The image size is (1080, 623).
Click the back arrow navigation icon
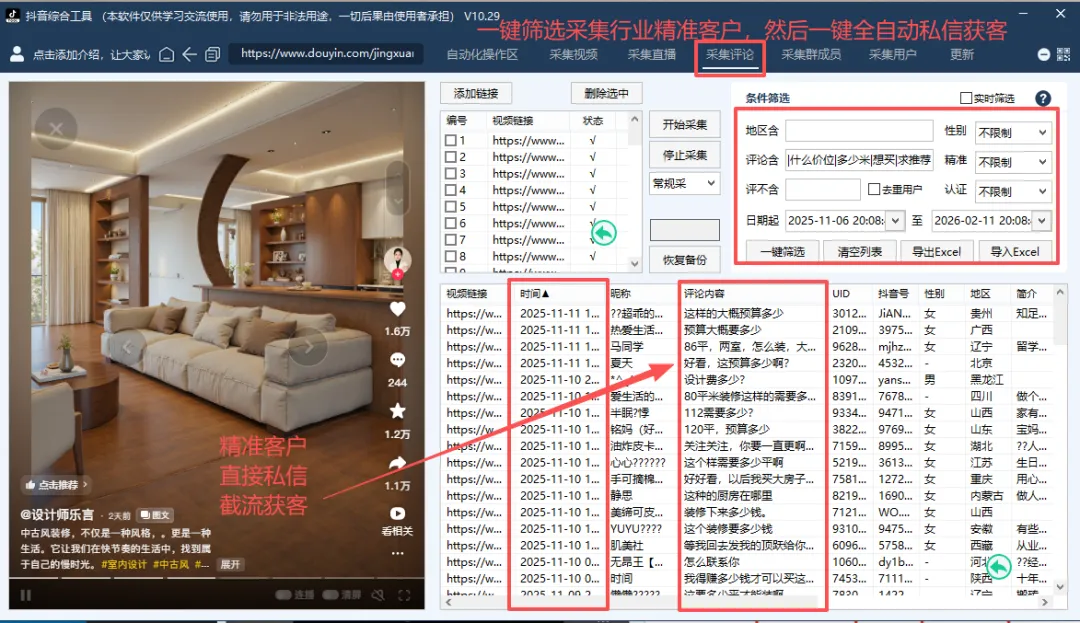190,56
